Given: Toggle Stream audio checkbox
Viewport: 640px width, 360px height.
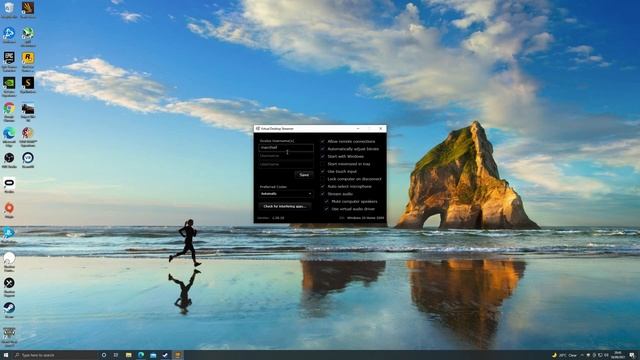Looking at the screenshot, I should click(x=322, y=194).
